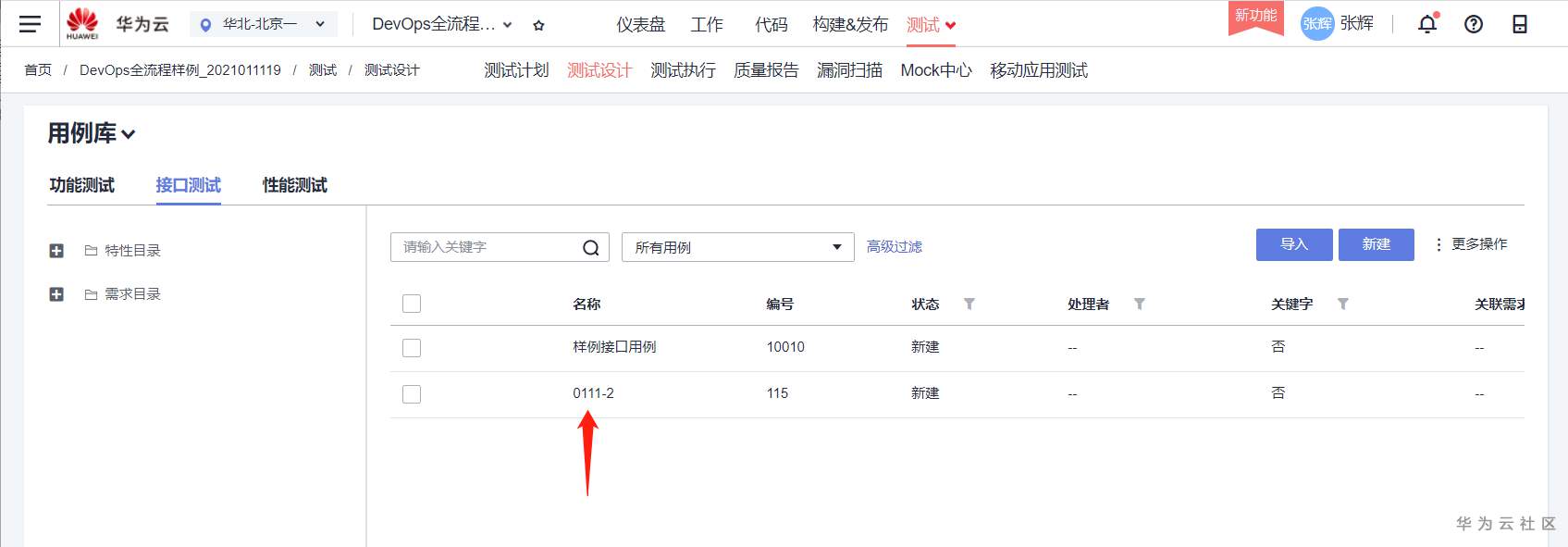This screenshot has height=547, width=1568.
Task: Open test case 0111-2
Action: coord(593,393)
